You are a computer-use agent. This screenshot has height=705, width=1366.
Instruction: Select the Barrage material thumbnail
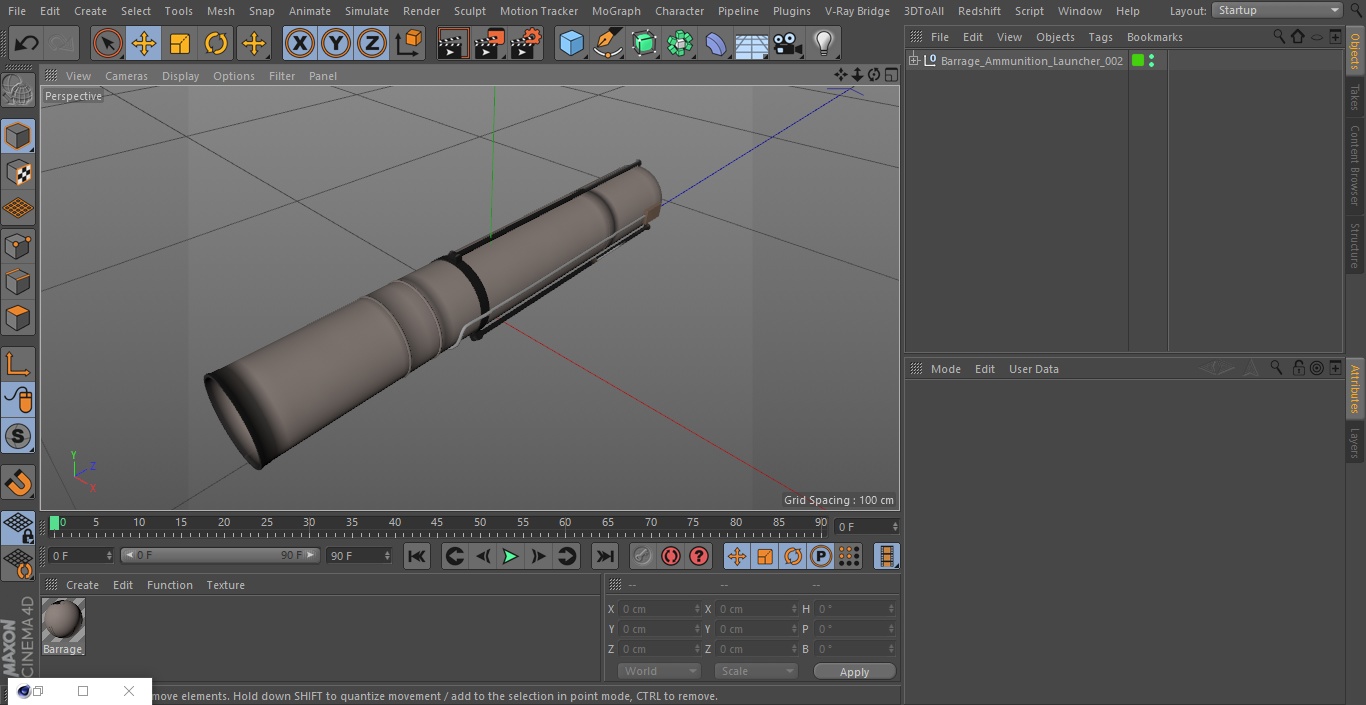pos(63,620)
